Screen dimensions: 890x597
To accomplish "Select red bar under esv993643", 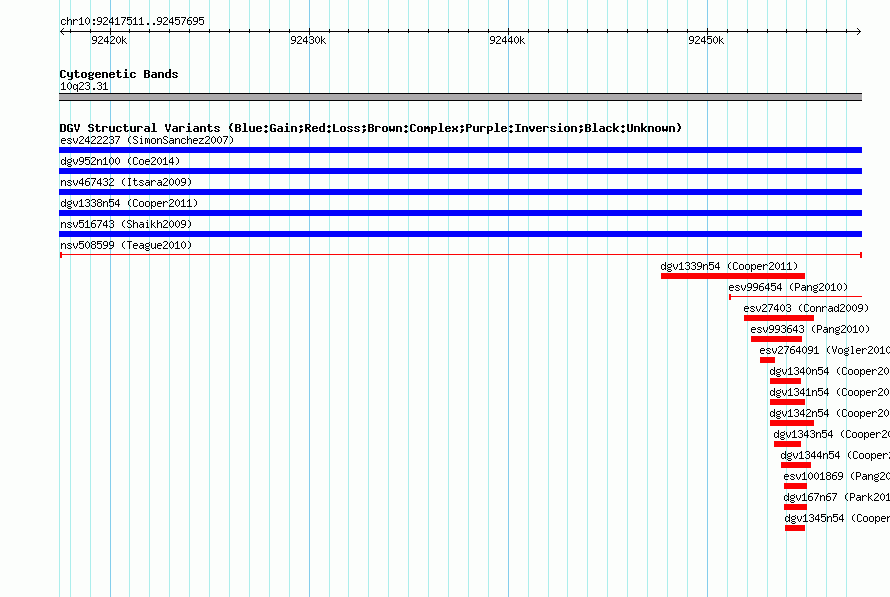I will point(776,339).
